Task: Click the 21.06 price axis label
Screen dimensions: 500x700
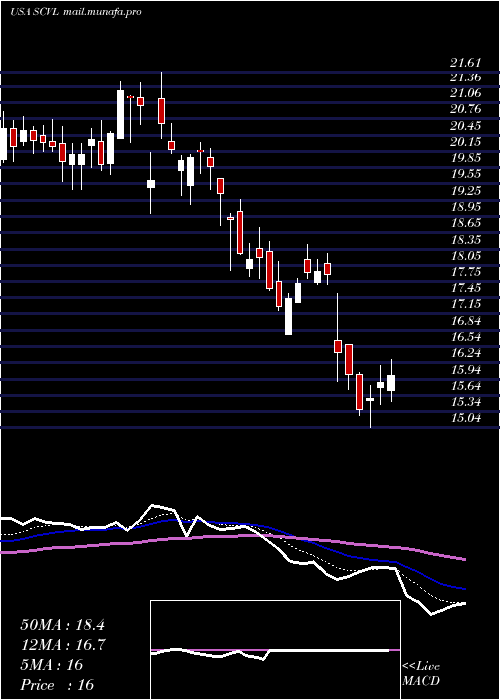Action: 465,93
